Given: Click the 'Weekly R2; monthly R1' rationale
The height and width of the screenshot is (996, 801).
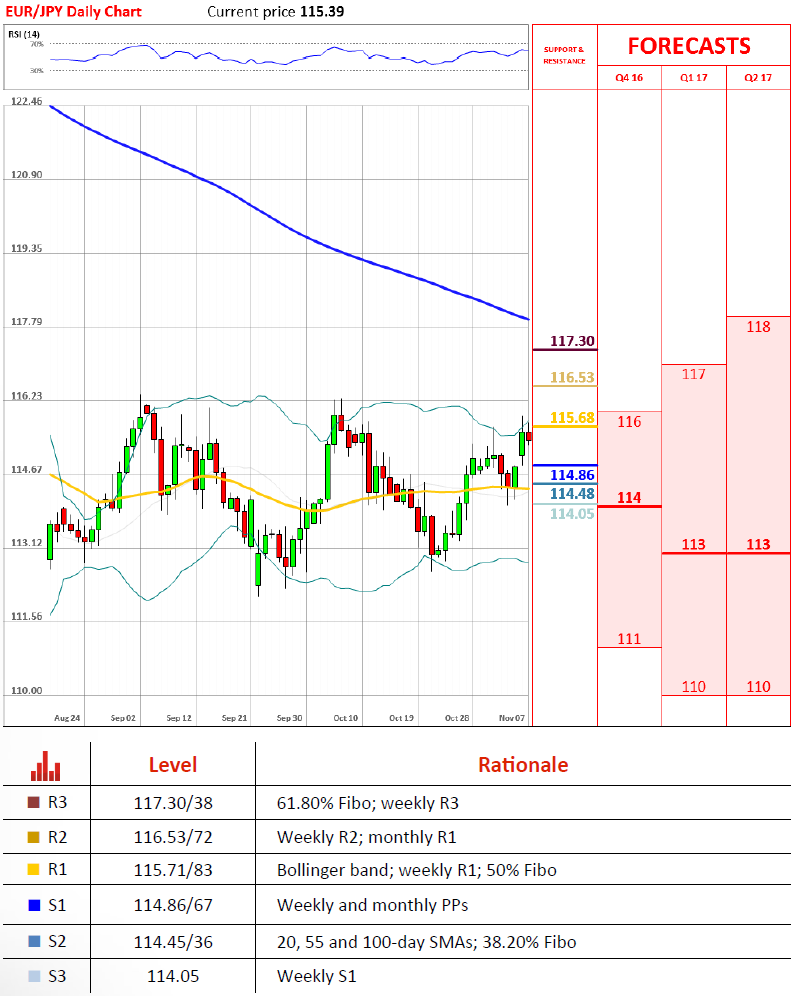Looking at the screenshot, I should (x=367, y=837).
